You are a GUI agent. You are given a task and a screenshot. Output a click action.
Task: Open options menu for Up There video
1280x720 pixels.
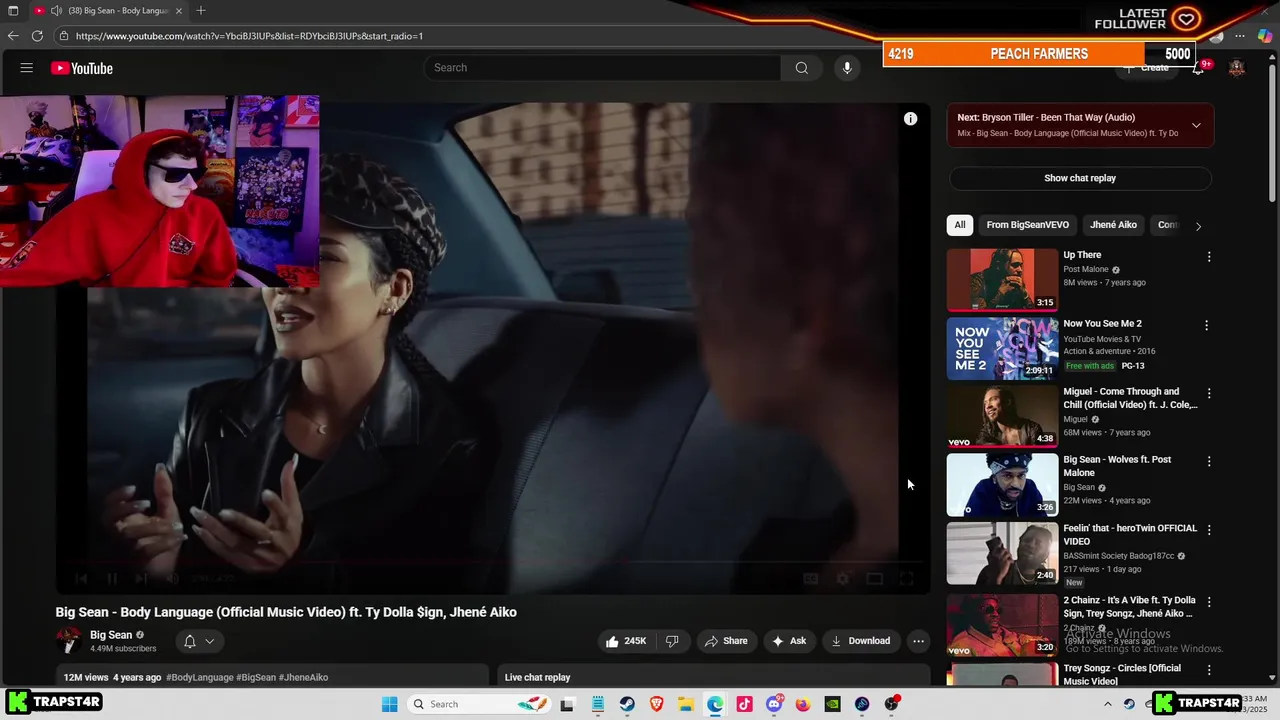(x=1209, y=257)
